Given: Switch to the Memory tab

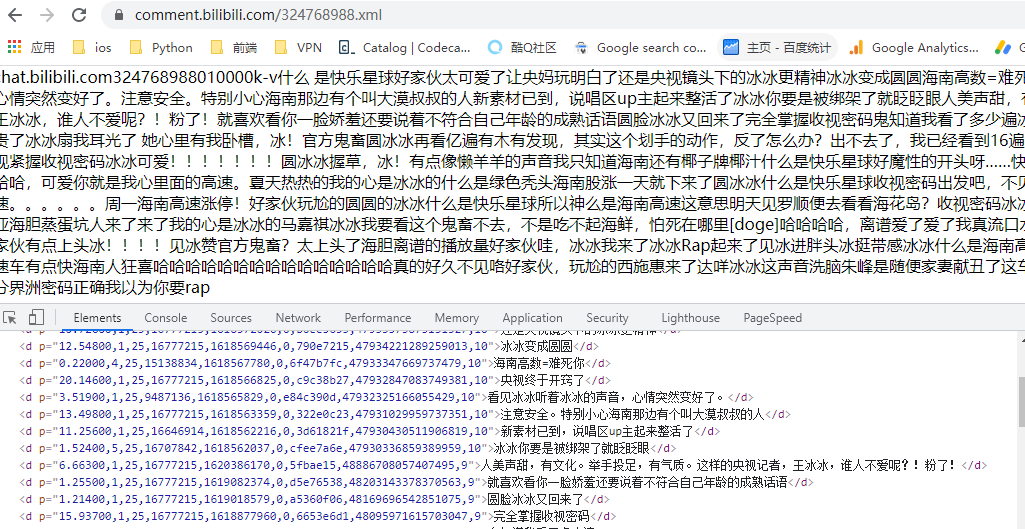Looking at the screenshot, I should [x=456, y=318].
